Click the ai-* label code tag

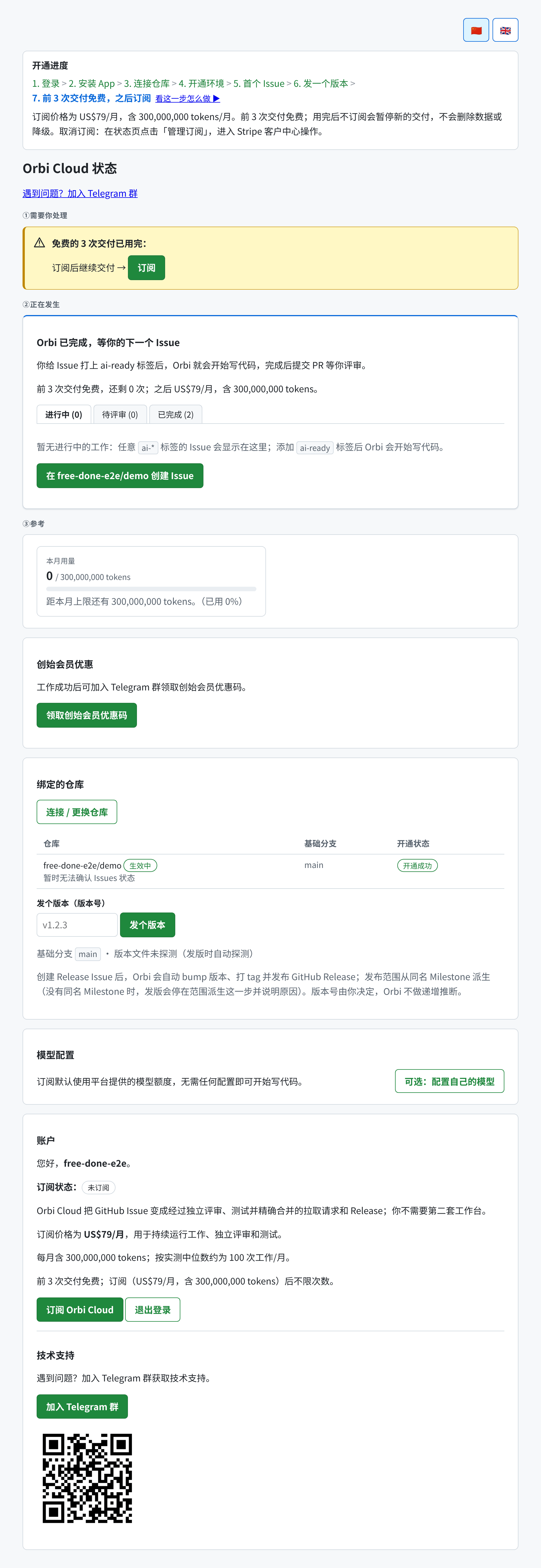[148, 448]
